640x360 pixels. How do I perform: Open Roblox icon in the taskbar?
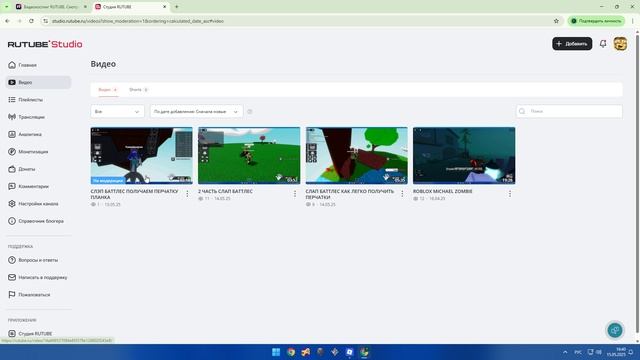[349, 352]
